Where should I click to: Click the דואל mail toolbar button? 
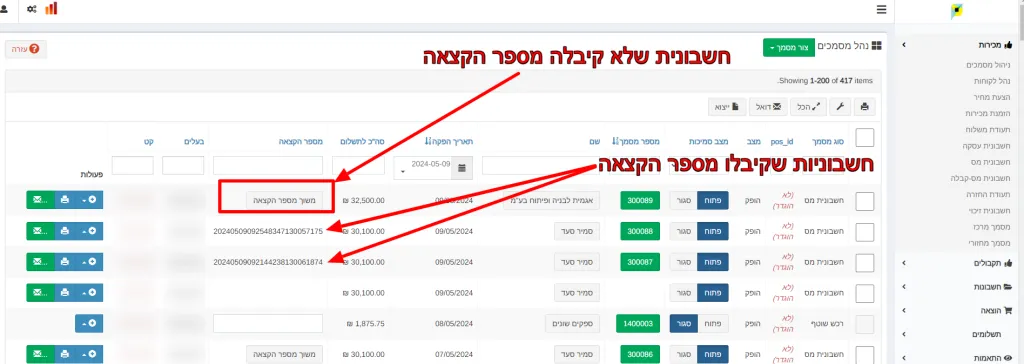tap(767, 107)
